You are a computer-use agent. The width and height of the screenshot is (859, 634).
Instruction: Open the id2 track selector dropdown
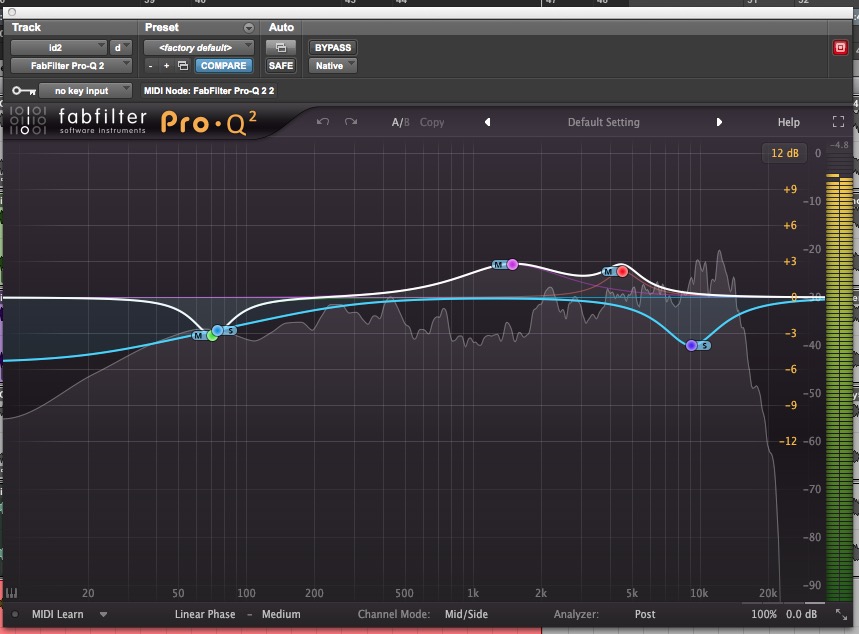pos(58,48)
